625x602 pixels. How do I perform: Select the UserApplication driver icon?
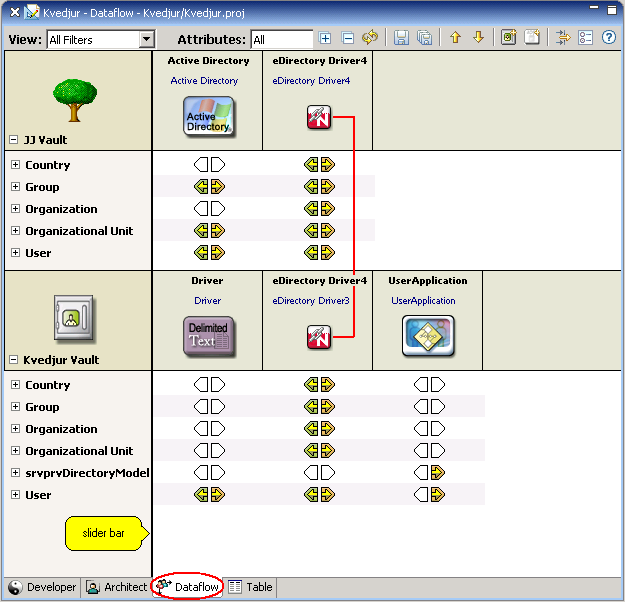(428, 336)
